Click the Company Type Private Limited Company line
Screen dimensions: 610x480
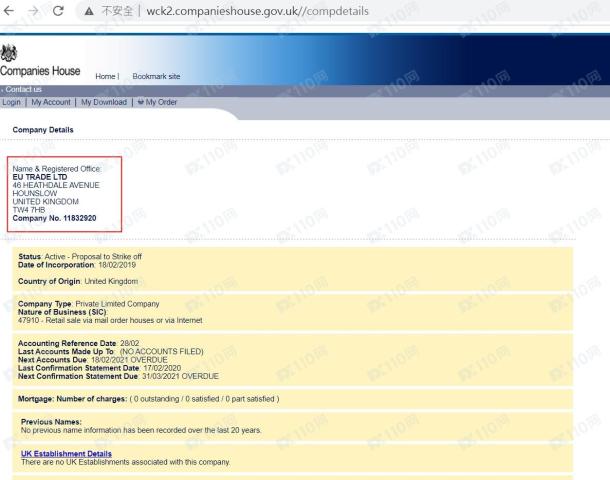(x=88, y=304)
